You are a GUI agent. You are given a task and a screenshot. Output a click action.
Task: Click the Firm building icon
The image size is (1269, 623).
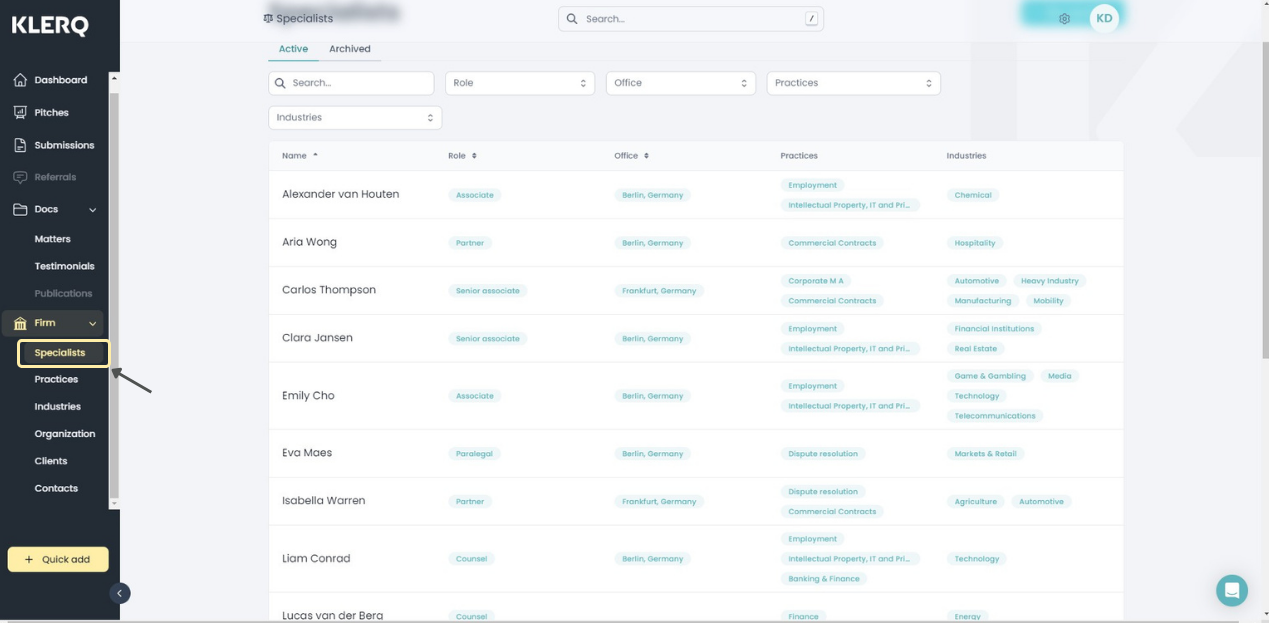click(x=20, y=323)
